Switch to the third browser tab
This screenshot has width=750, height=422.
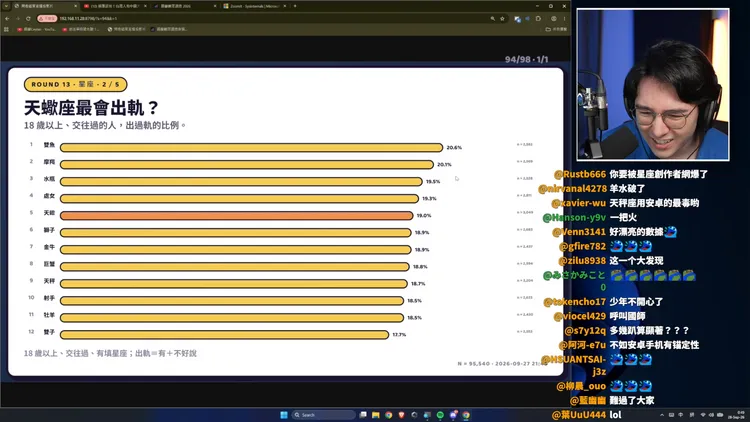point(184,6)
